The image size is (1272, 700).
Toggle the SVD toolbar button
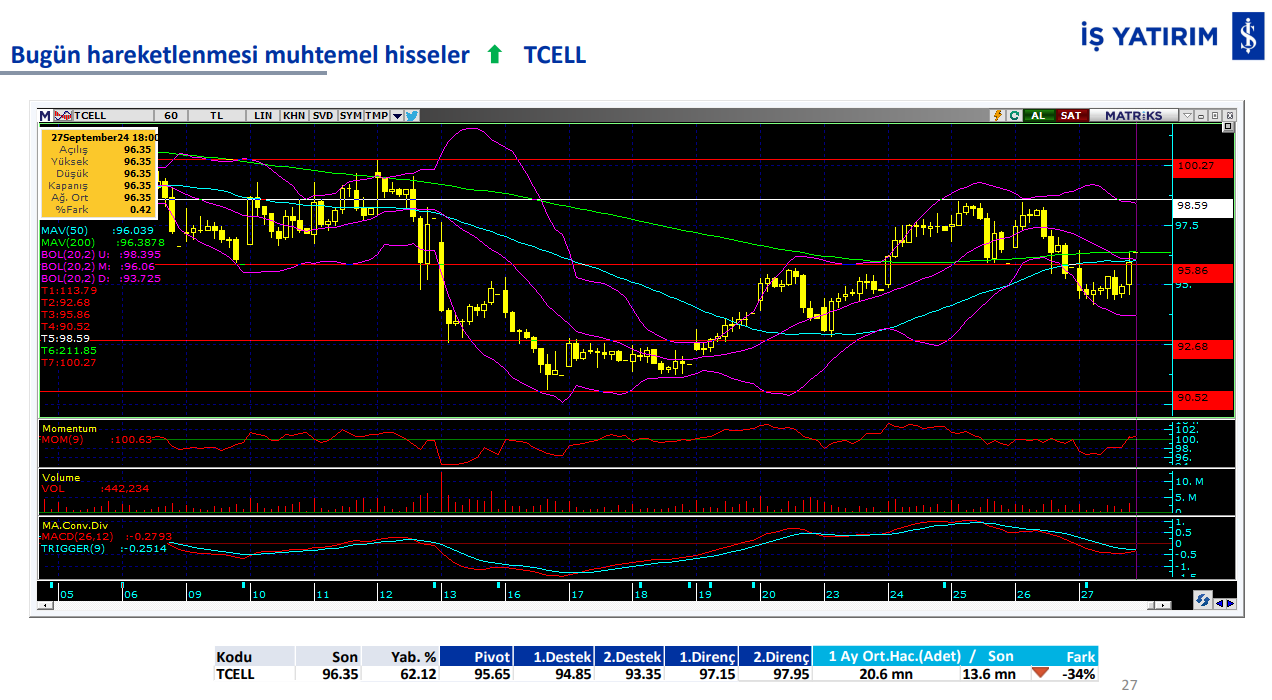pyautogui.click(x=322, y=115)
